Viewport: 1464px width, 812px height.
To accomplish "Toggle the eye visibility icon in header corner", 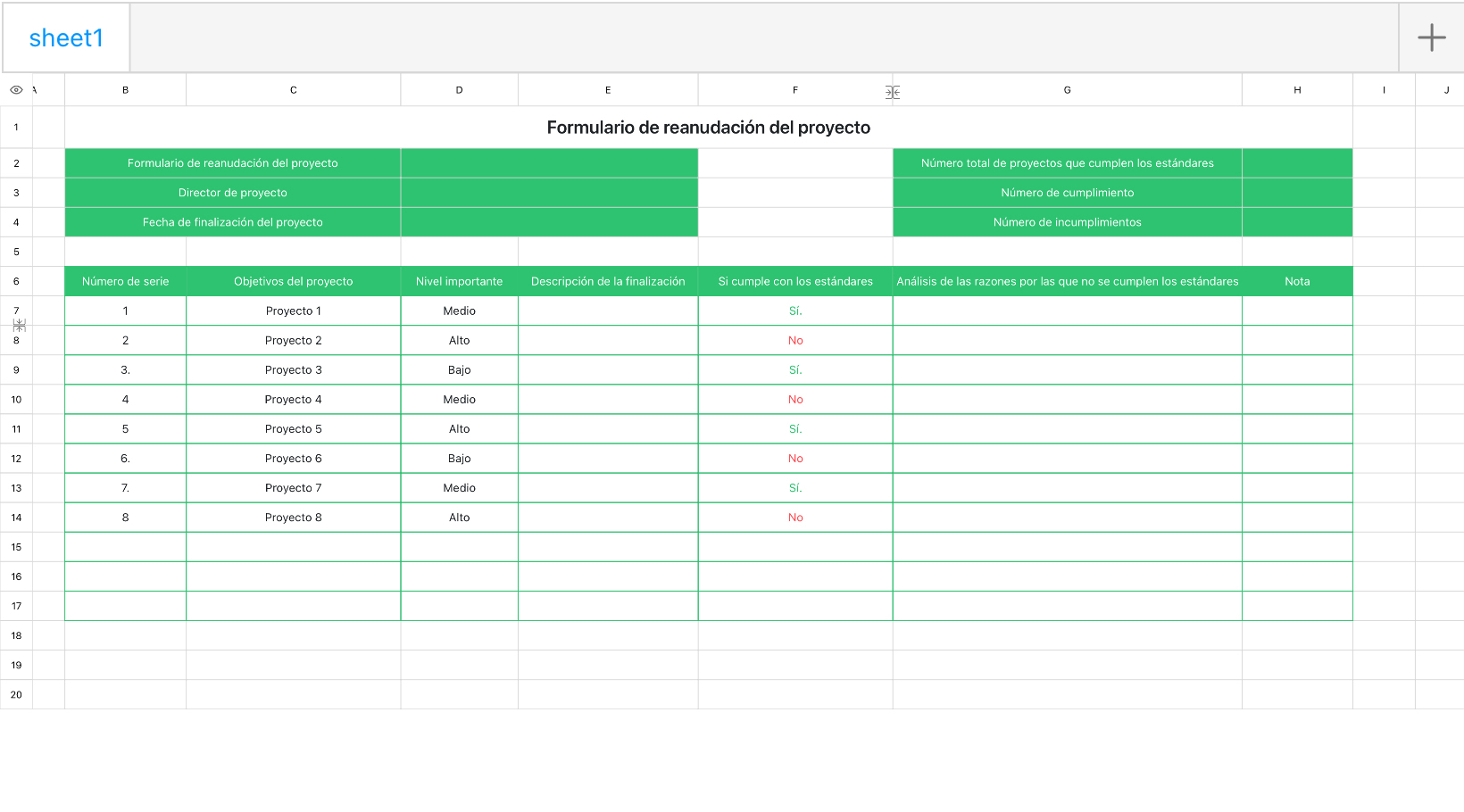I will [16, 90].
